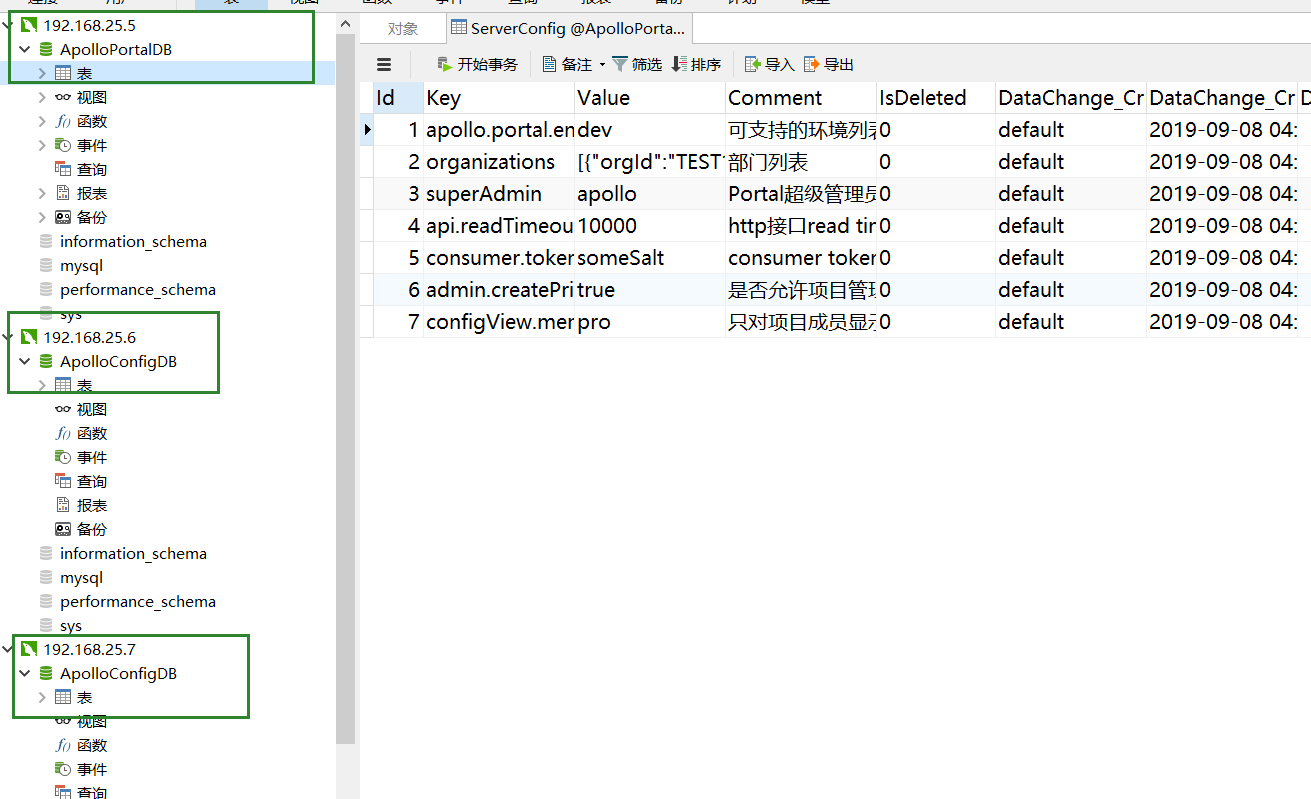
Task: Switch to ServerConfig @ApolloPorta... tab
Action: point(568,29)
